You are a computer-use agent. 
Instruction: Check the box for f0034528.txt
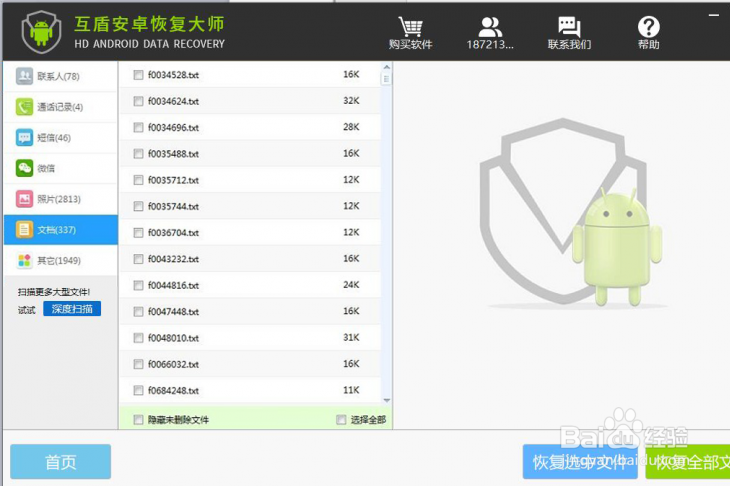click(138, 75)
